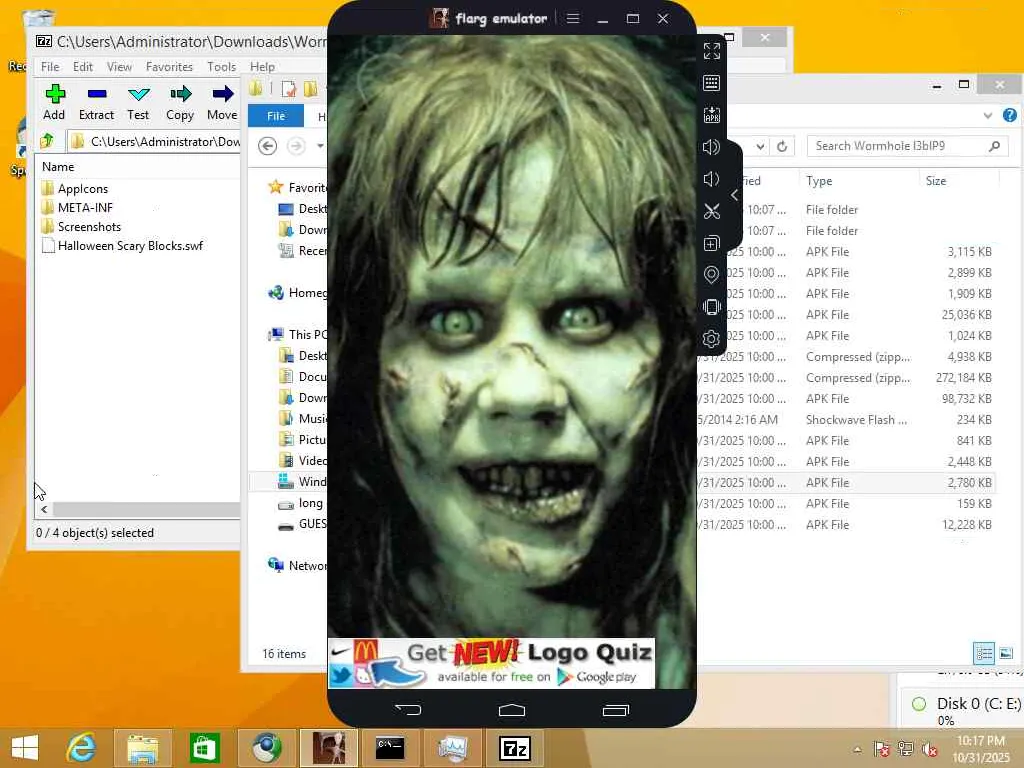Screen dimensions: 1024x768
Task: Open Command Prompt from taskbar
Action: tap(390, 748)
